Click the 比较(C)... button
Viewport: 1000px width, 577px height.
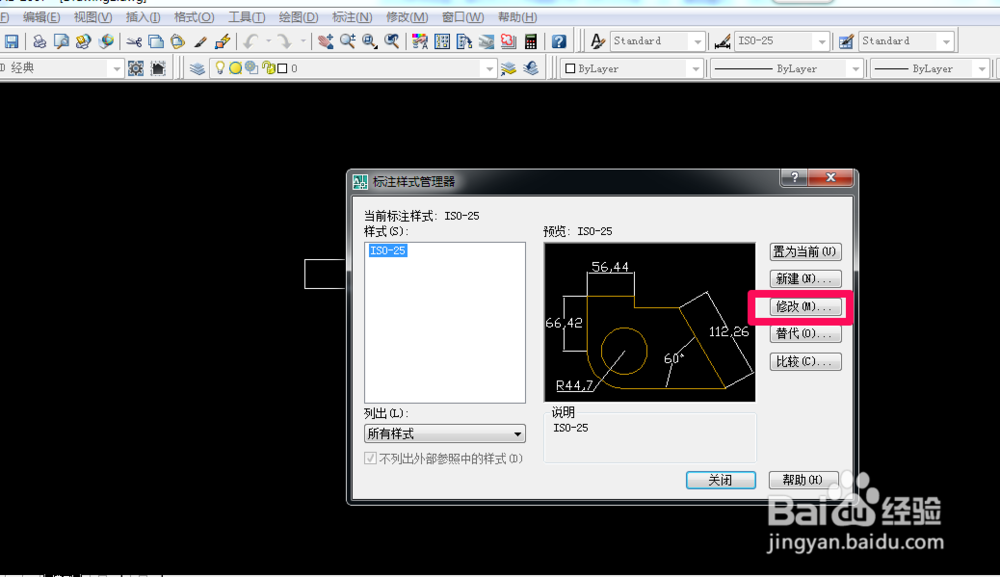point(805,362)
